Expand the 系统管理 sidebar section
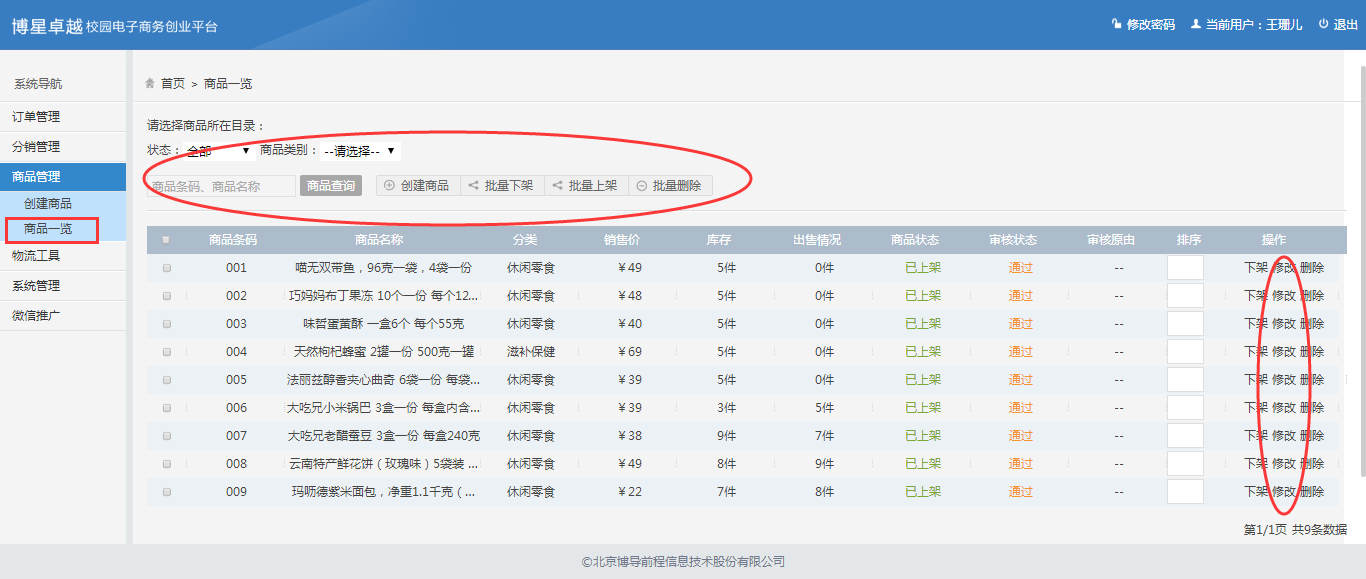Viewport: 1366px width, 579px height. [36, 285]
